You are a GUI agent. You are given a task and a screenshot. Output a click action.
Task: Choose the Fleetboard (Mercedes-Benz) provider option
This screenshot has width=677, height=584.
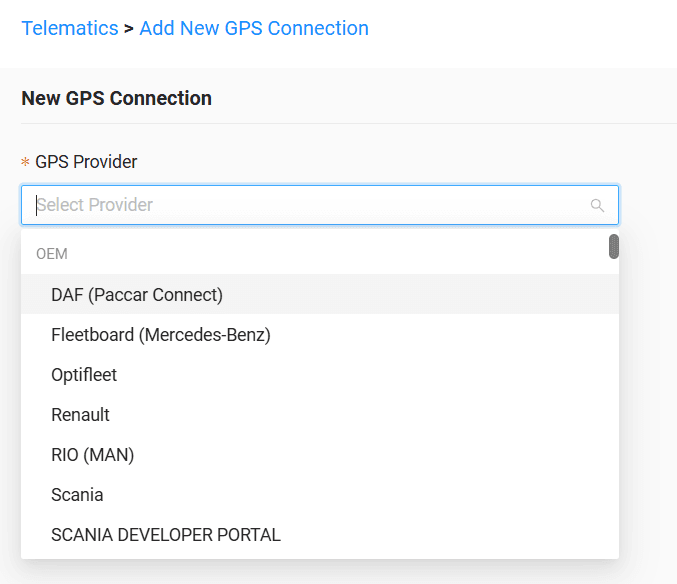pyautogui.click(x=161, y=335)
